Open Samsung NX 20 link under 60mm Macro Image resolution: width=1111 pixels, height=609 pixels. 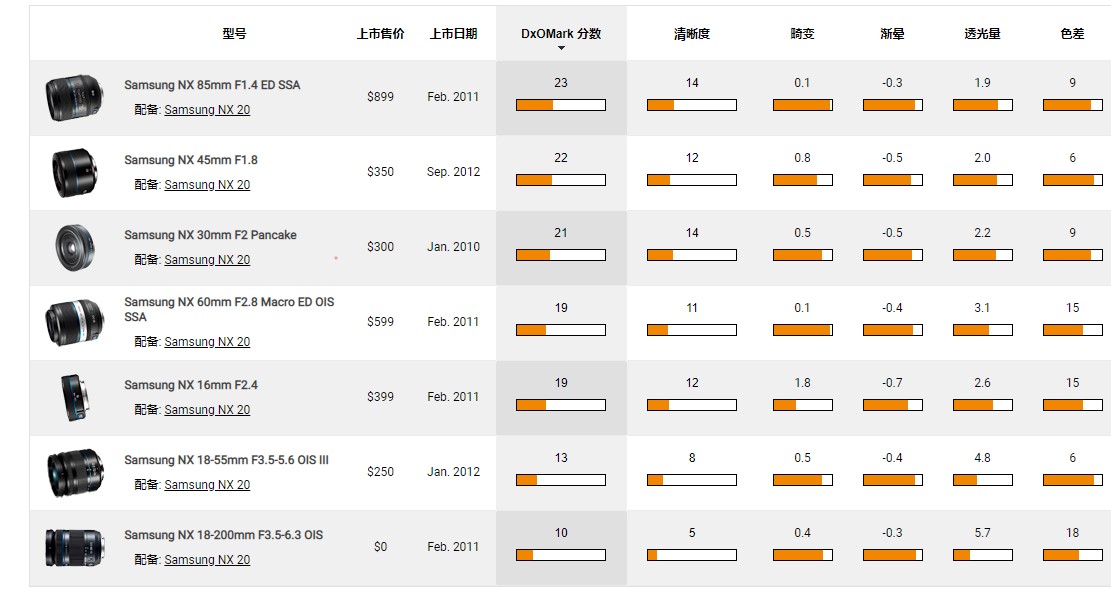[207, 342]
